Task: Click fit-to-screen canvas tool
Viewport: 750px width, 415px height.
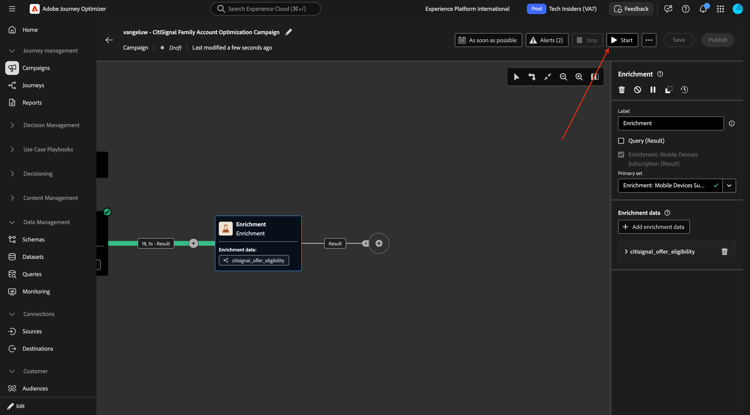Action: coord(547,76)
